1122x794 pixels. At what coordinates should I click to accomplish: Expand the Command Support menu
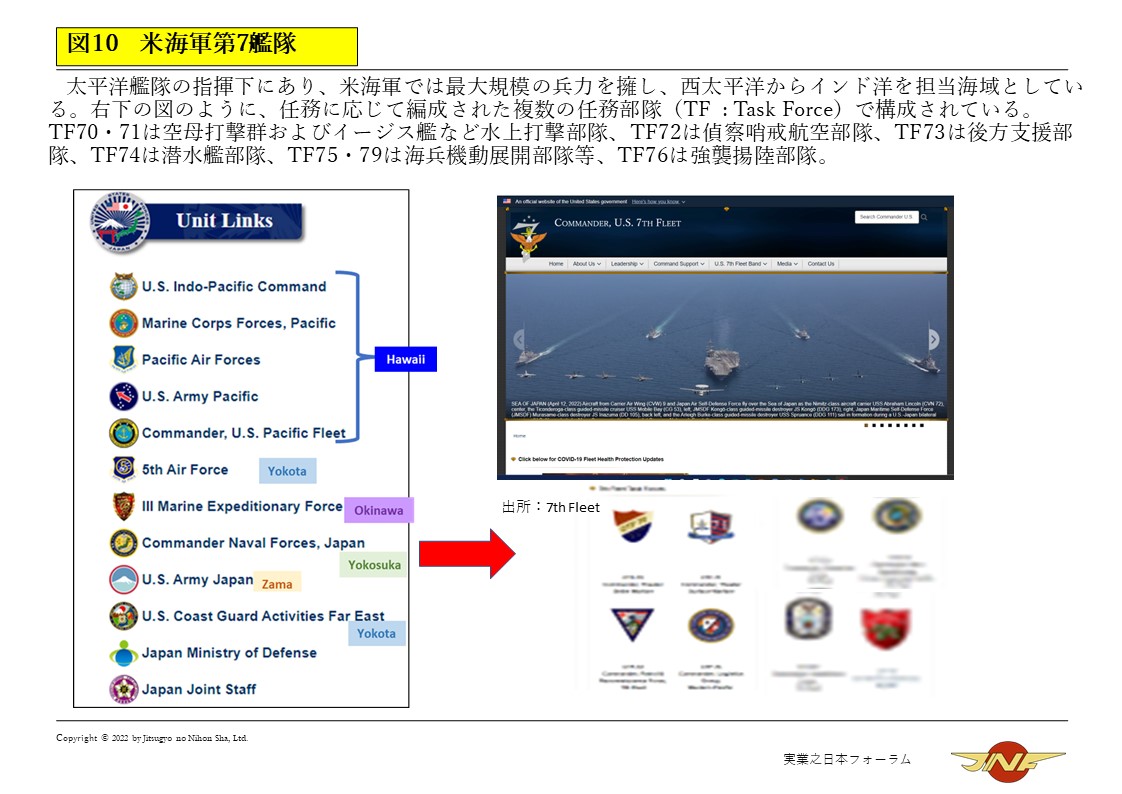click(x=678, y=264)
